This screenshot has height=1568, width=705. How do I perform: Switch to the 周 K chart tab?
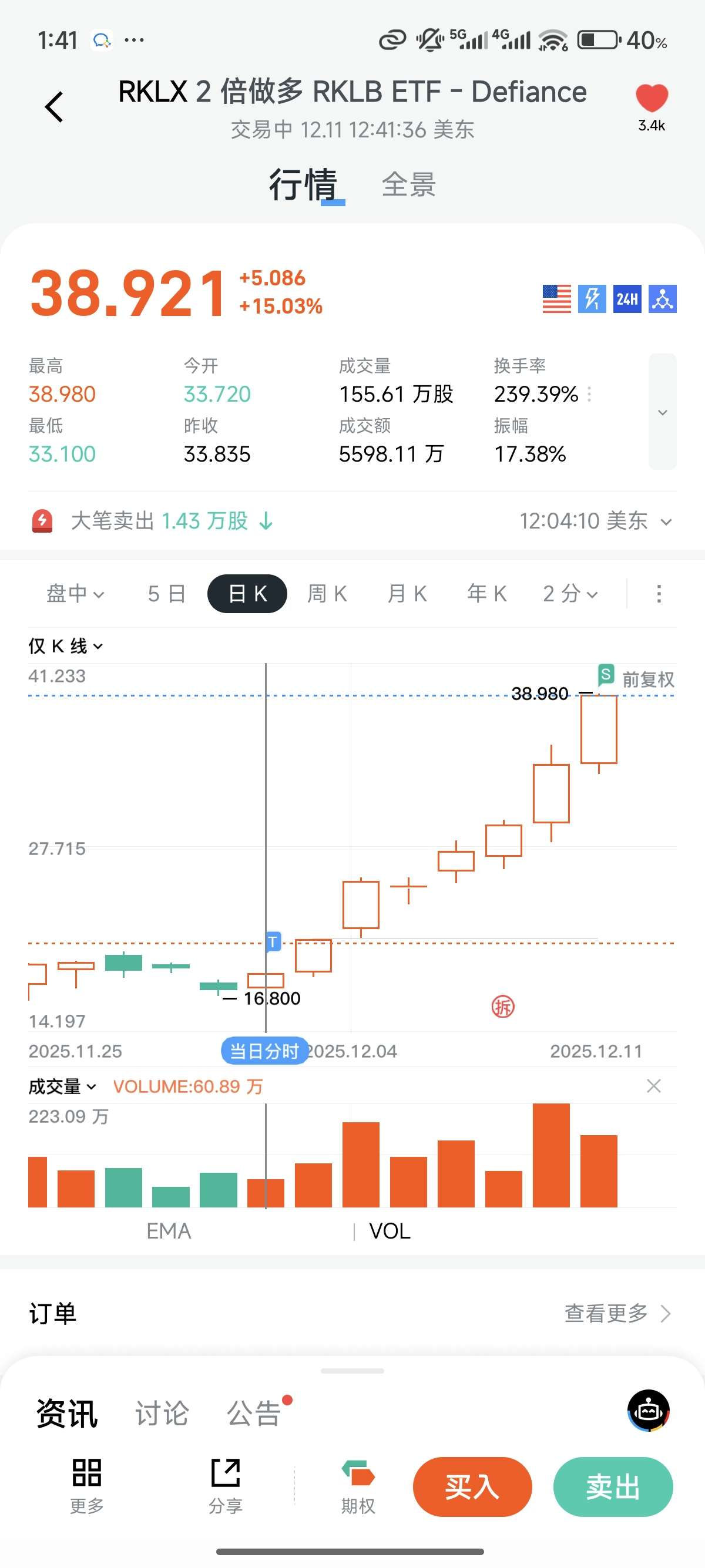(327, 594)
